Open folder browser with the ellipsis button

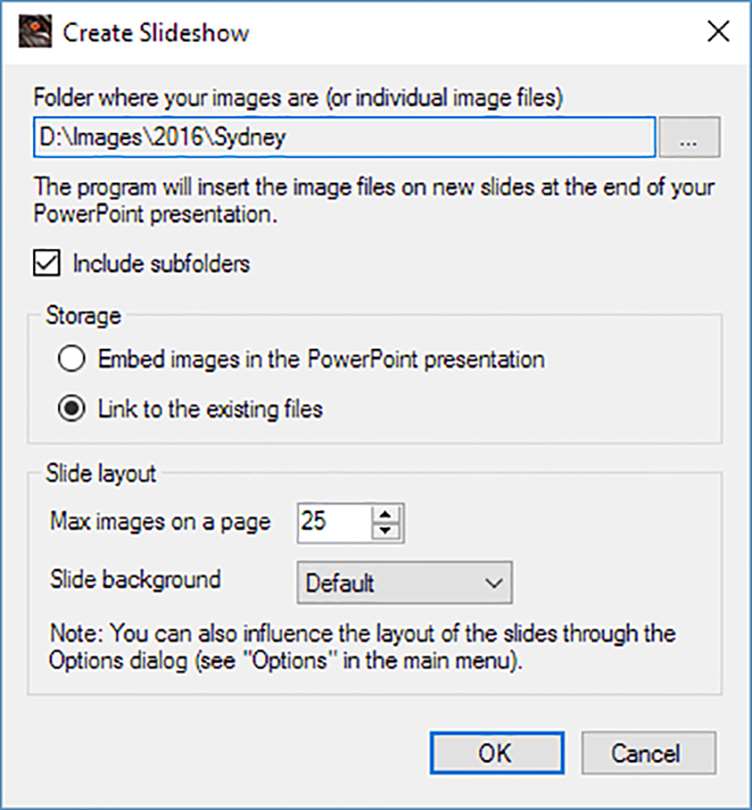tap(689, 139)
